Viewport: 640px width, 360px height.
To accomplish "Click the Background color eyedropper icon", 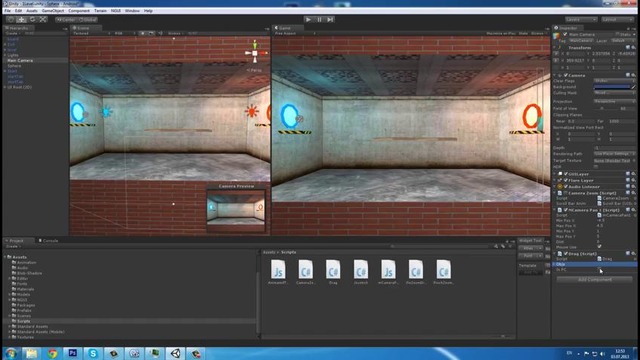I will (x=633, y=87).
